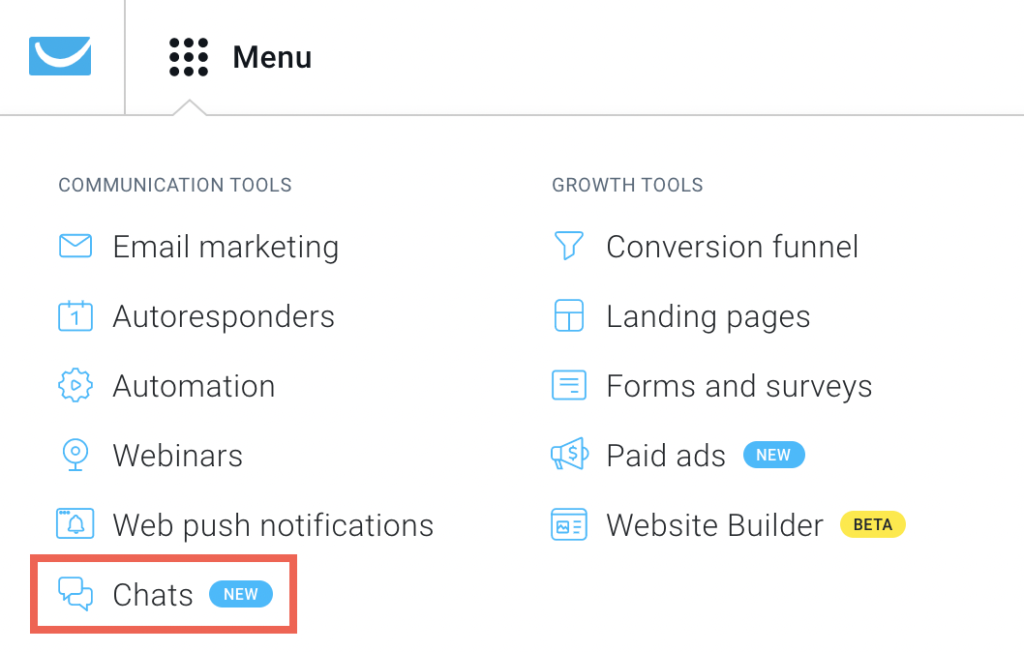The width and height of the screenshot is (1024, 652).
Task: Click the Web push notifications bell icon
Action: (x=76, y=524)
